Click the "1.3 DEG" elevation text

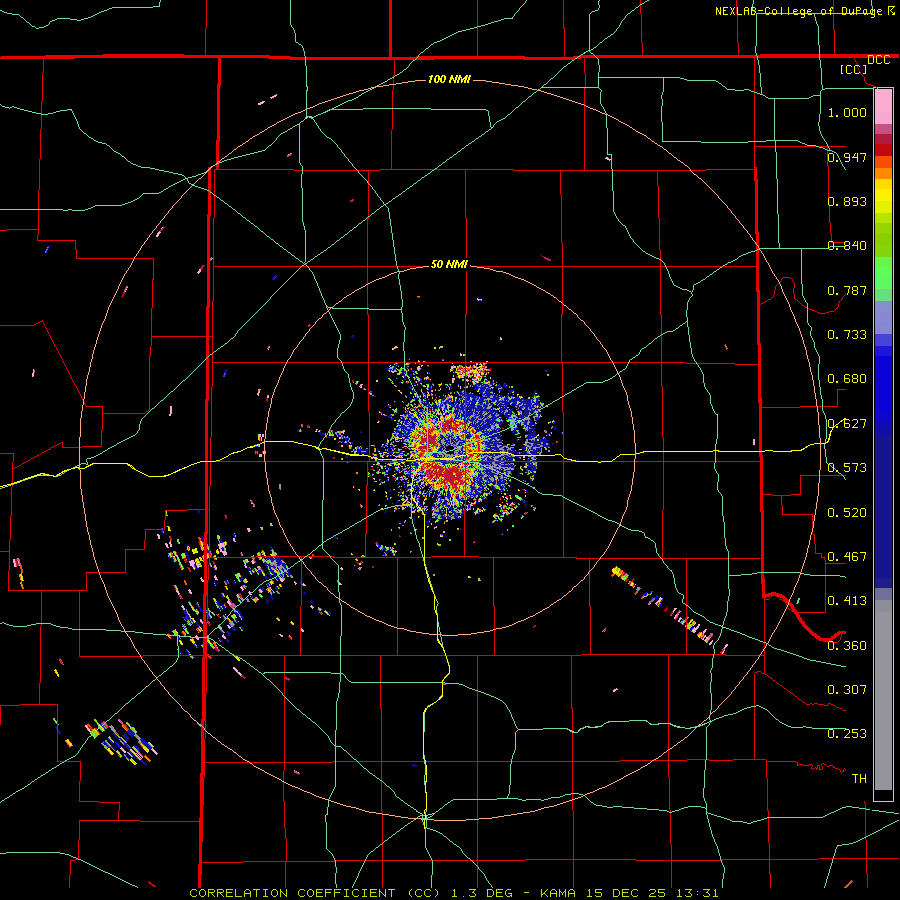coord(482,893)
